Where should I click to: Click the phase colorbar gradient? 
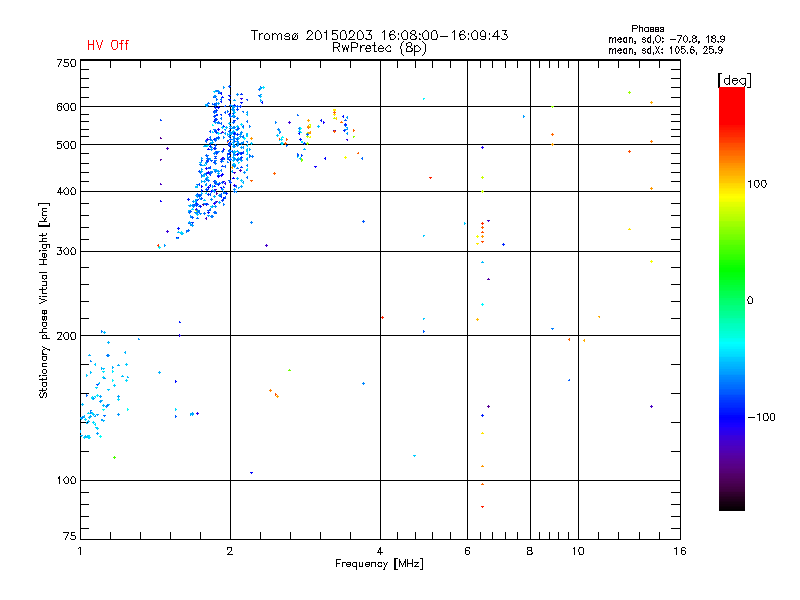[x=732, y=299]
